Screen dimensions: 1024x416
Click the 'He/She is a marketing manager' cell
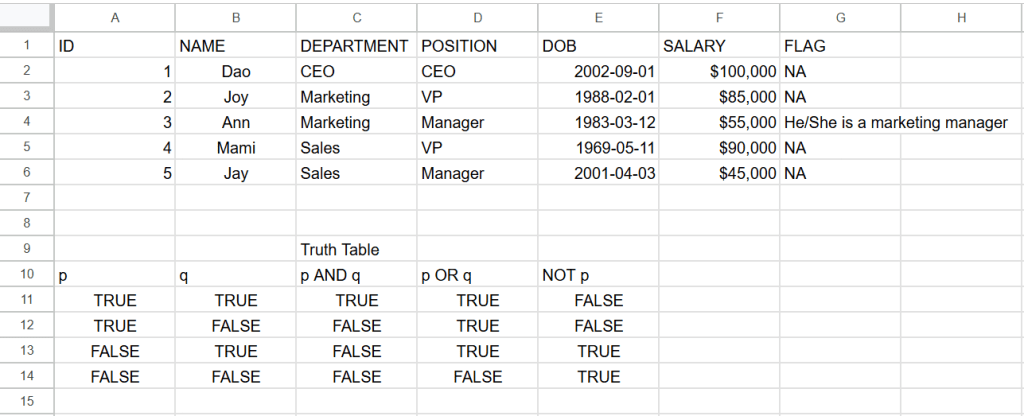click(x=895, y=122)
